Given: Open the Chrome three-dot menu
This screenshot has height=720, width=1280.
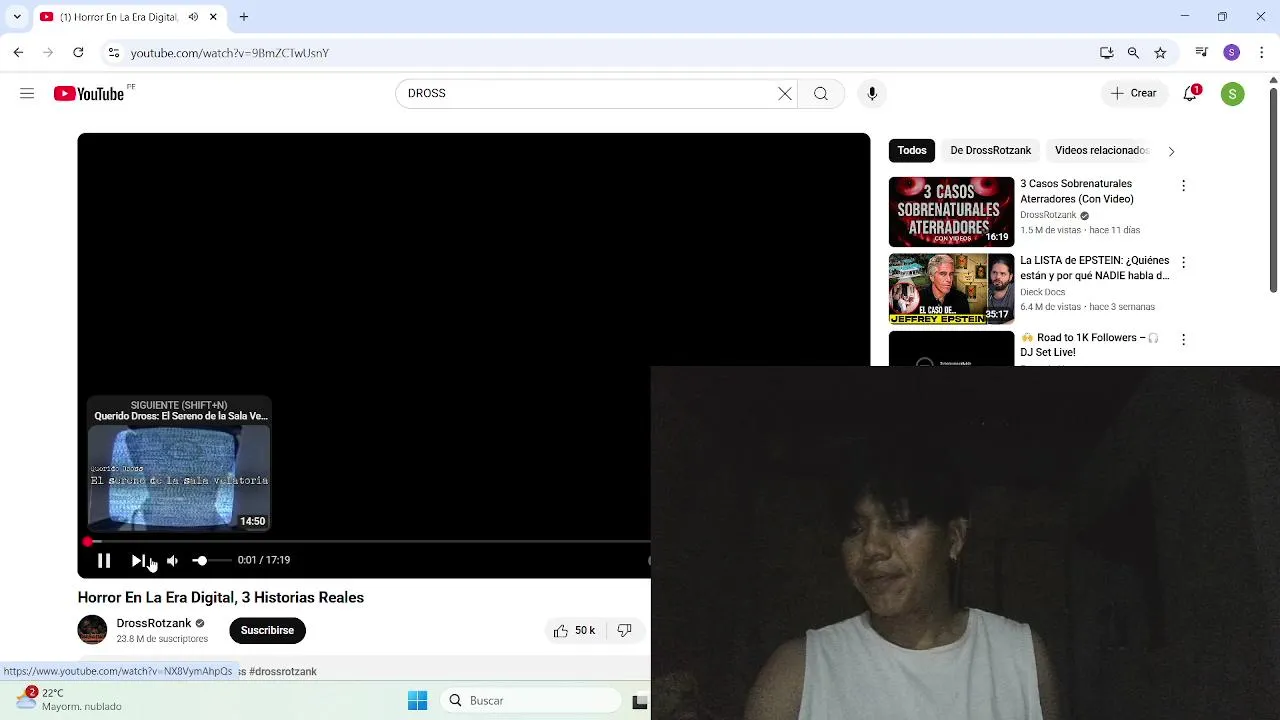Looking at the screenshot, I should tap(1263, 52).
